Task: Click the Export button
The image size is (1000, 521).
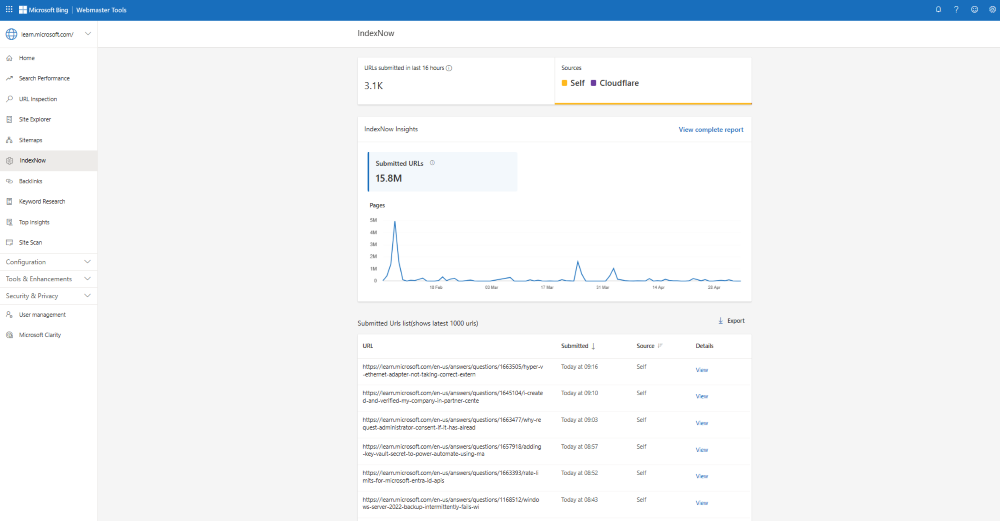Action: tap(731, 321)
